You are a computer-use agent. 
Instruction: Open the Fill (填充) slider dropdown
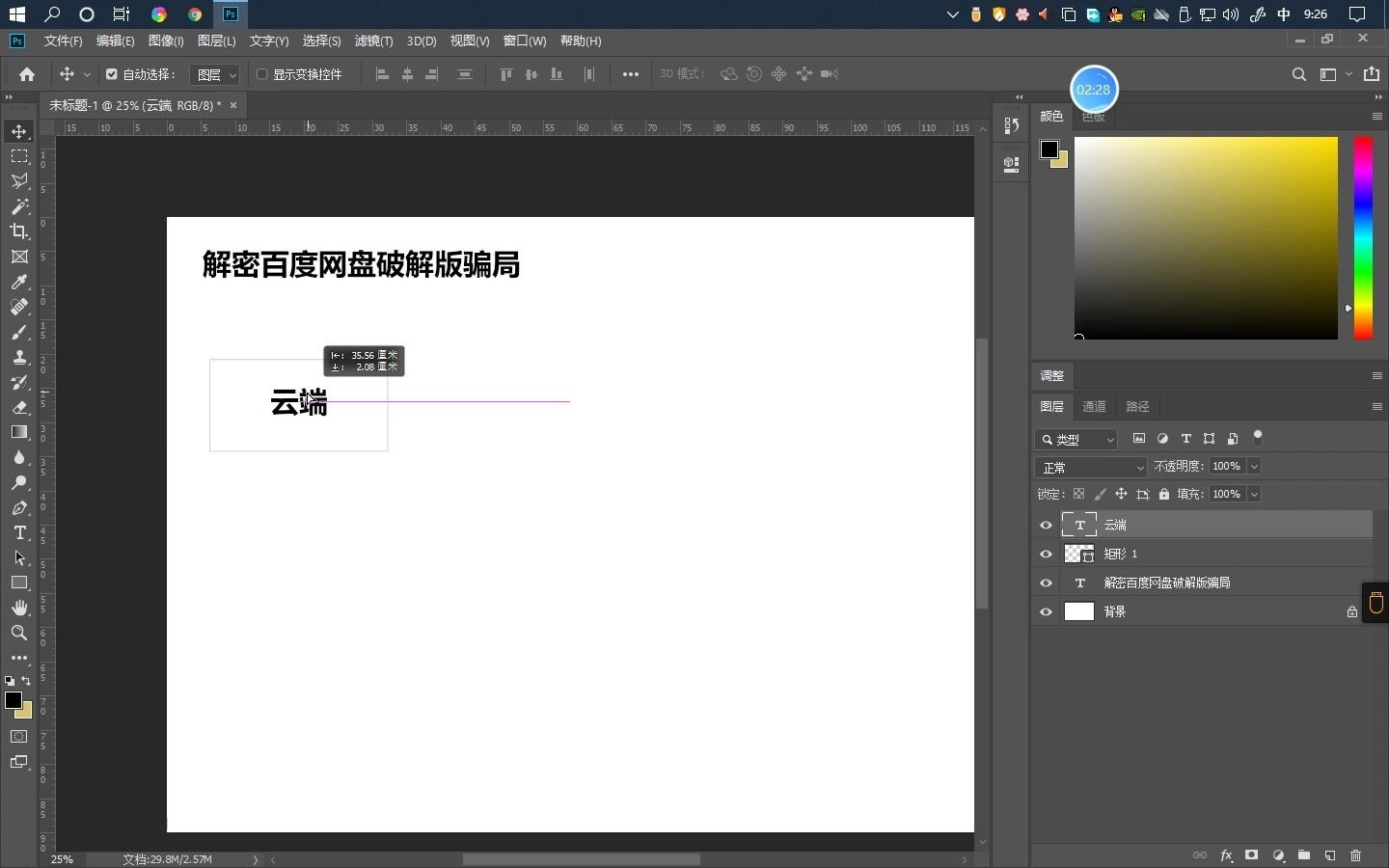pyautogui.click(x=1254, y=495)
